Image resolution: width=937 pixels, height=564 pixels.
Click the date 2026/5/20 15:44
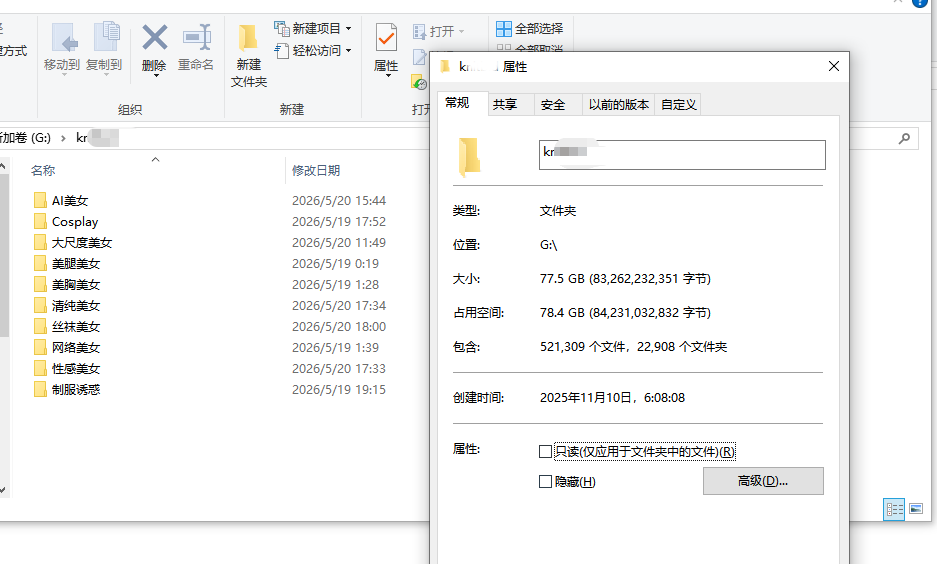(x=339, y=201)
